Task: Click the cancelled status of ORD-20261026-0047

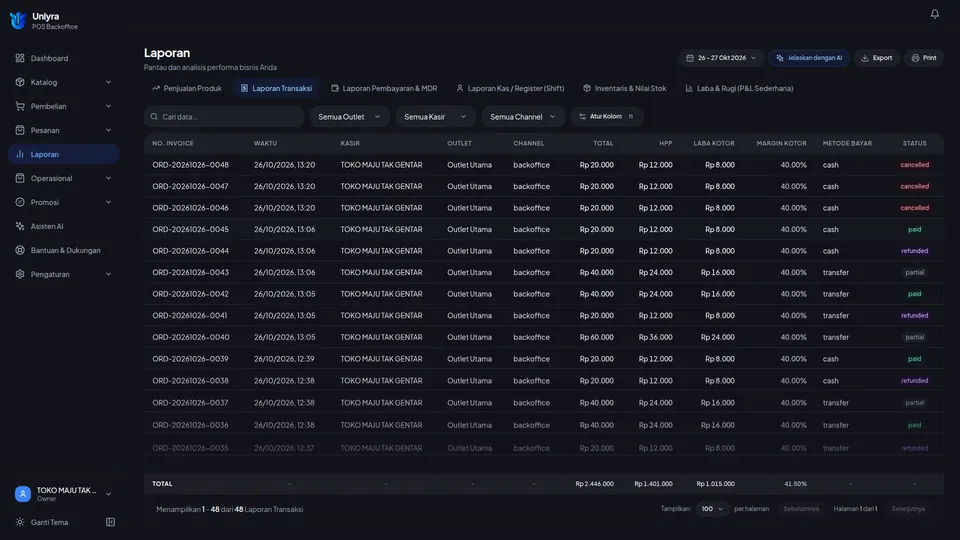Action: [x=914, y=186]
